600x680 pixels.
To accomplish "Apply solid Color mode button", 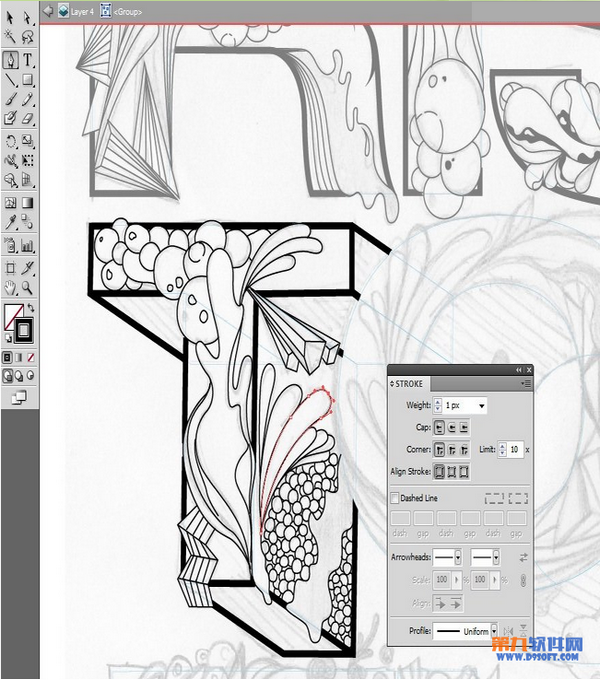I will tap(8, 358).
